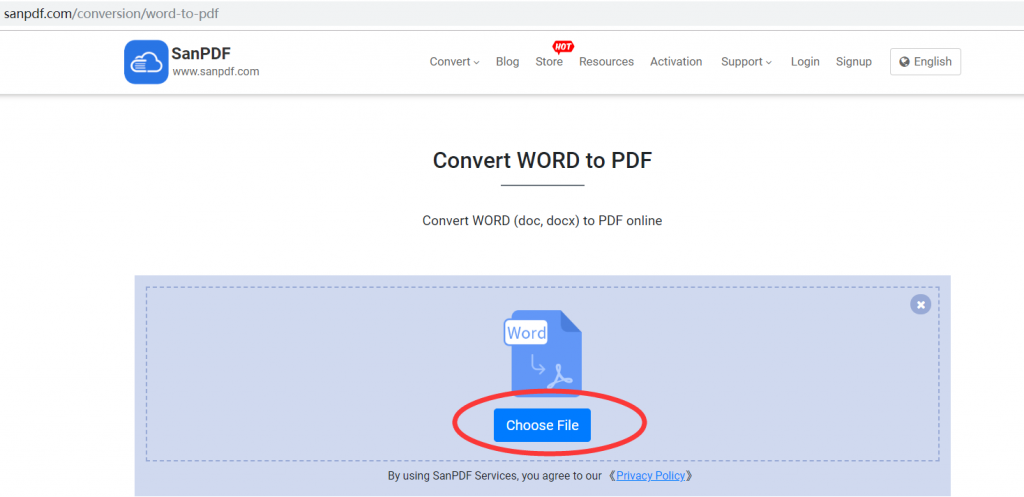Open the Support dropdown menu

click(746, 62)
